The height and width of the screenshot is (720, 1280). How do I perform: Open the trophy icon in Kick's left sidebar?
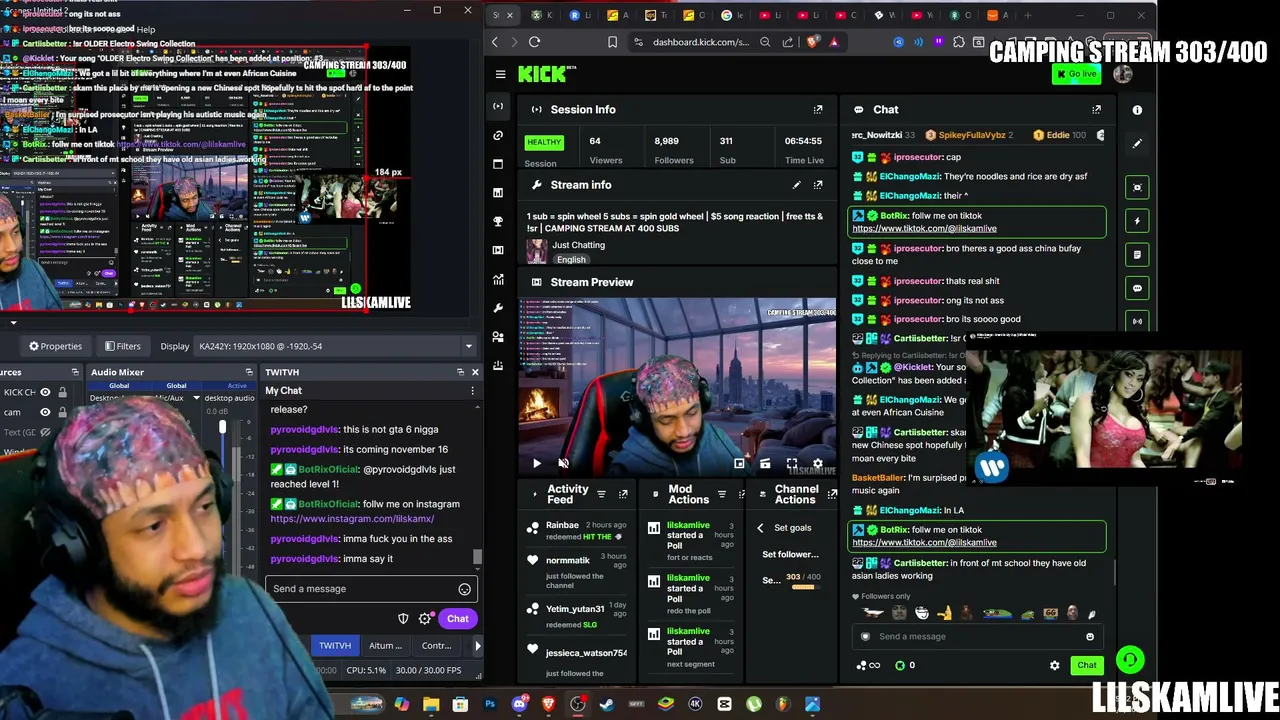pyautogui.click(x=498, y=221)
